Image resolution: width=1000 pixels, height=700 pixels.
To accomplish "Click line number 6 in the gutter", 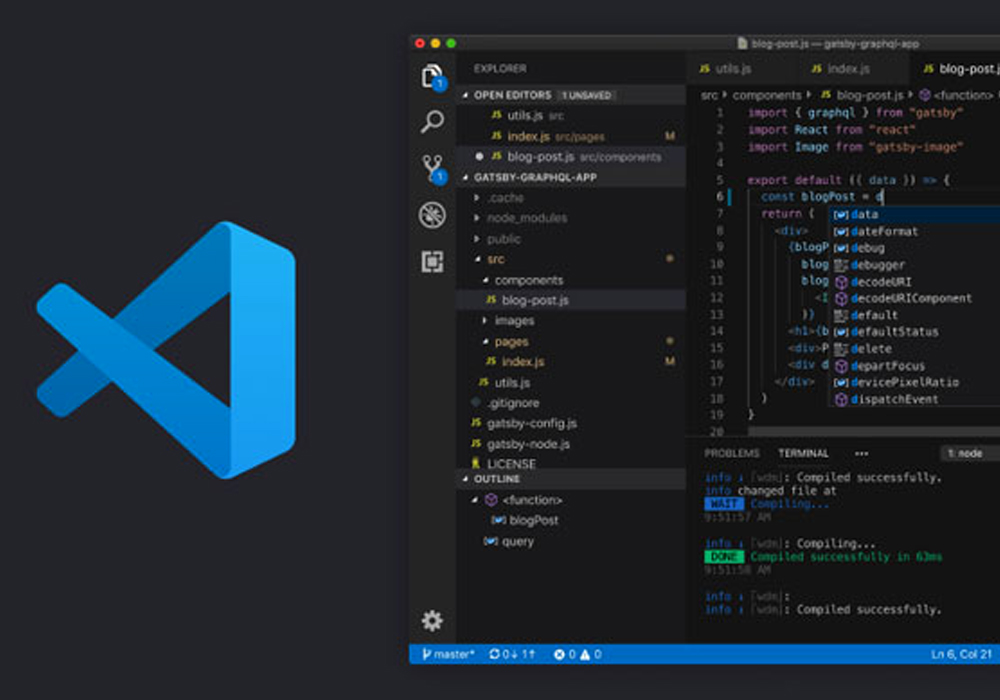I will coord(719,197).
